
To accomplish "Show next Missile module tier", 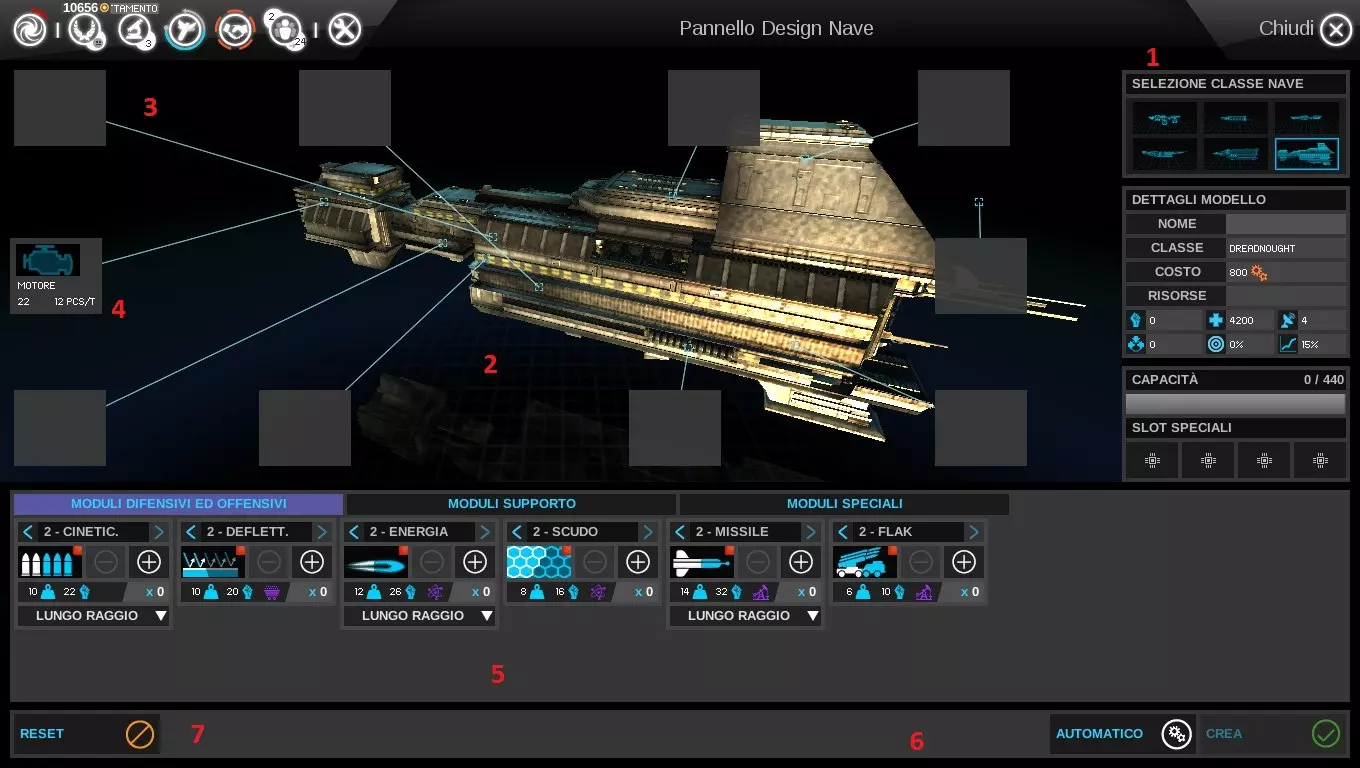I will pyautogui.click(x=810, y=532).
